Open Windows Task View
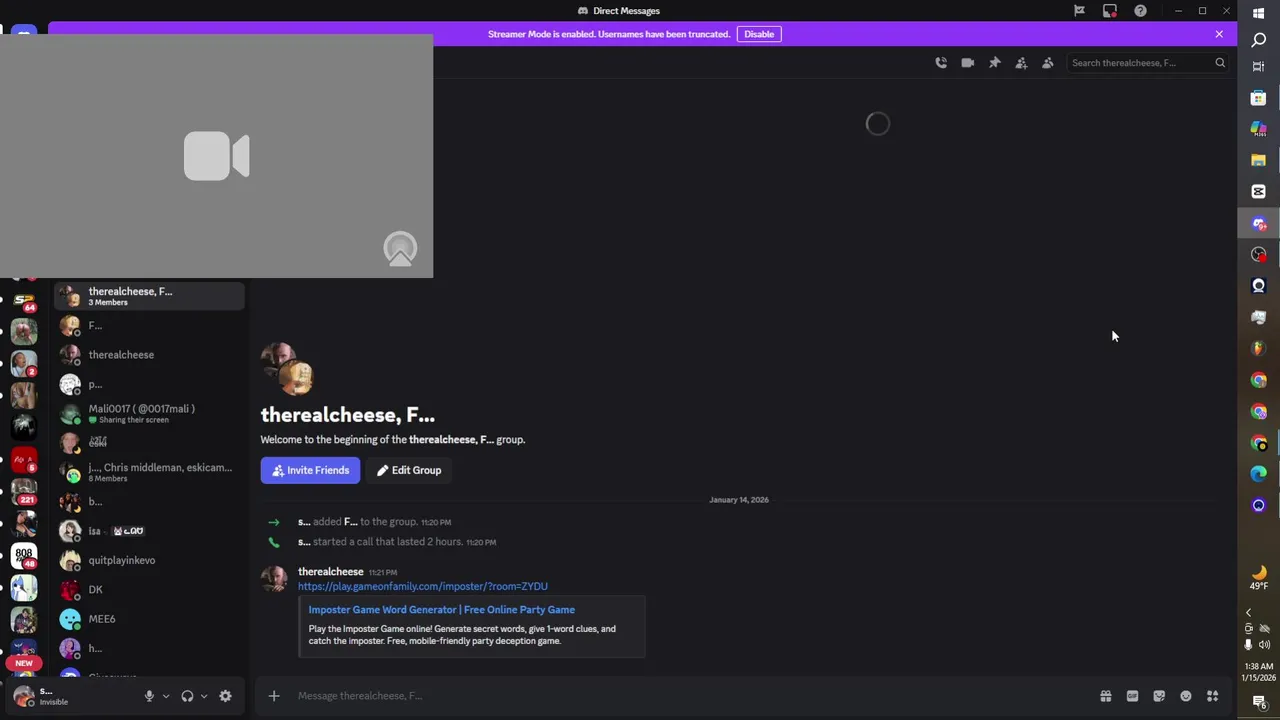 tap(1259, 67)
